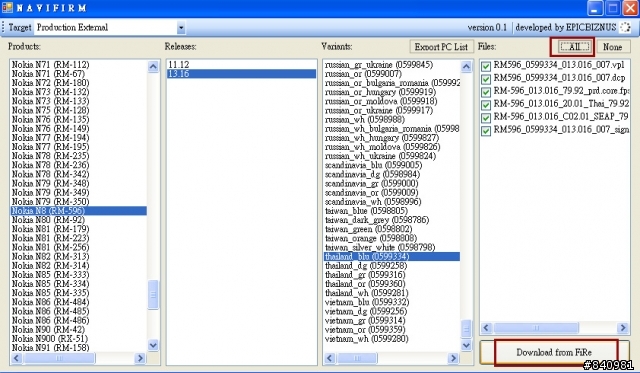Click the Production External combo box

tap(110, 28)
